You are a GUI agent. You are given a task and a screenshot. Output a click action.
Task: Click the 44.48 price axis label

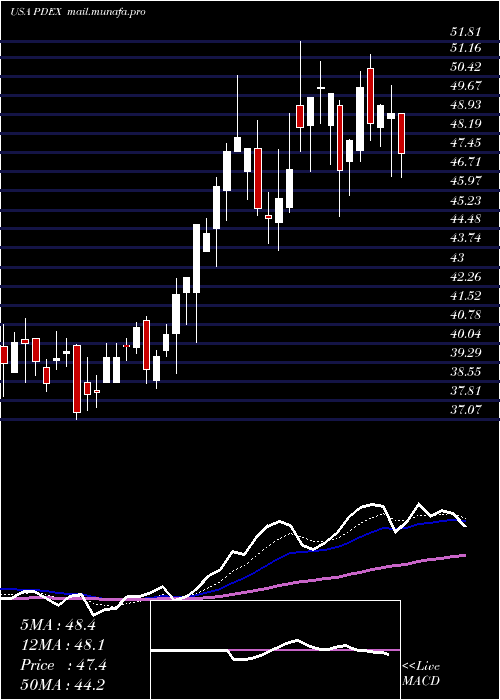pos(465,219)
